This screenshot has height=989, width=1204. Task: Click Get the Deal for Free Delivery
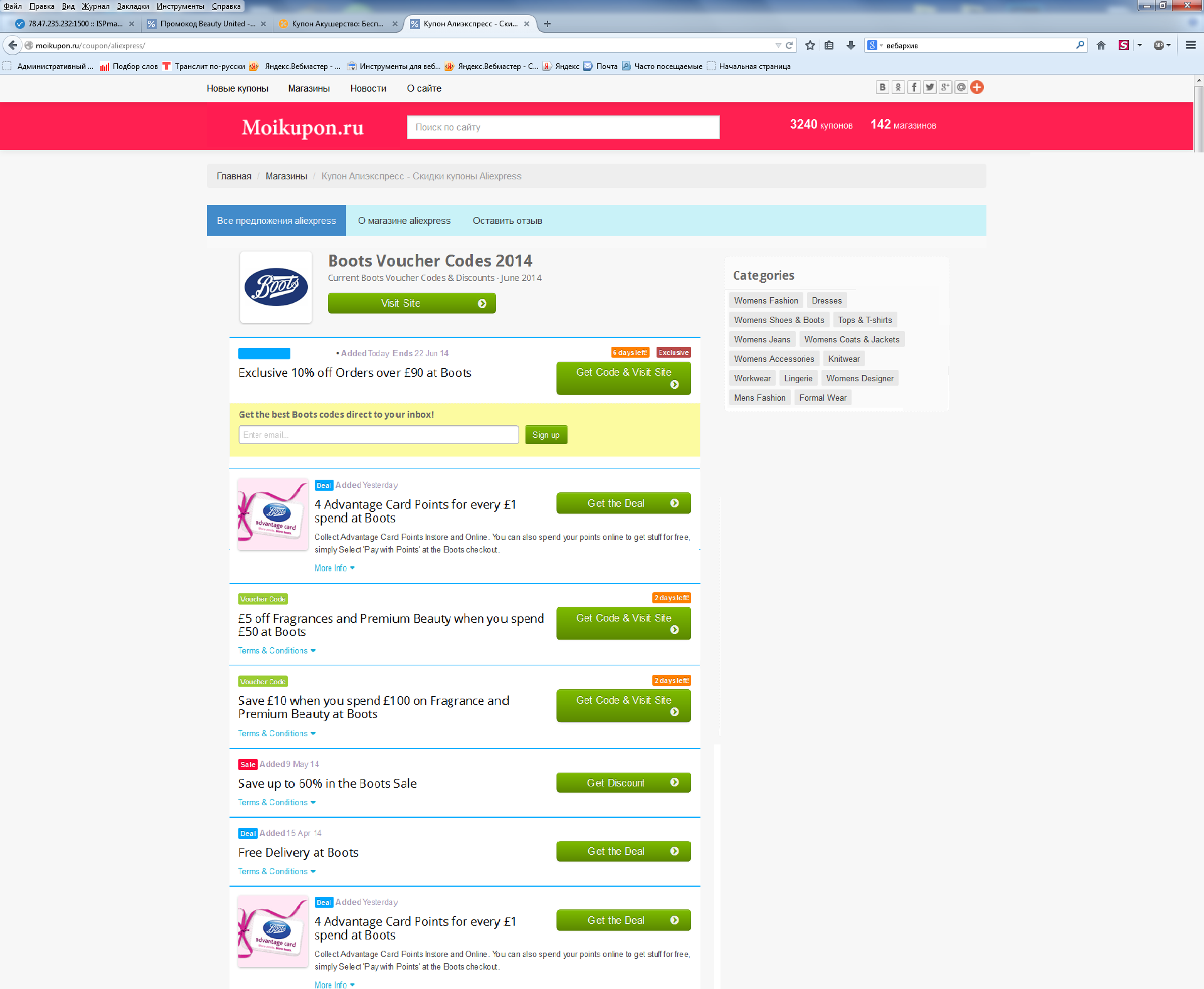click(623, 851)
